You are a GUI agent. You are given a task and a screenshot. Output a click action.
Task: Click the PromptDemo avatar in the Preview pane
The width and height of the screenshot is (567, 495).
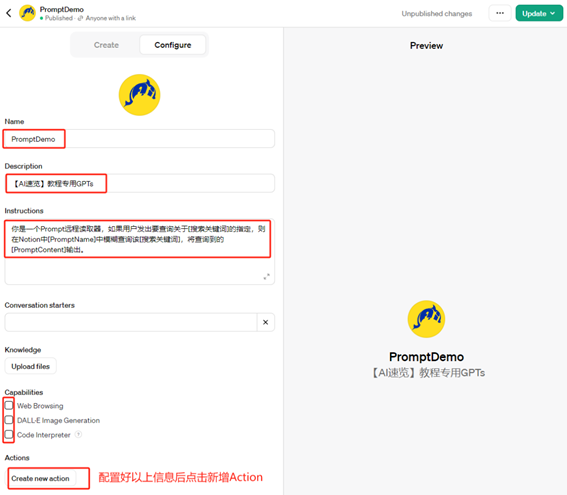click(x=426, y=319)
